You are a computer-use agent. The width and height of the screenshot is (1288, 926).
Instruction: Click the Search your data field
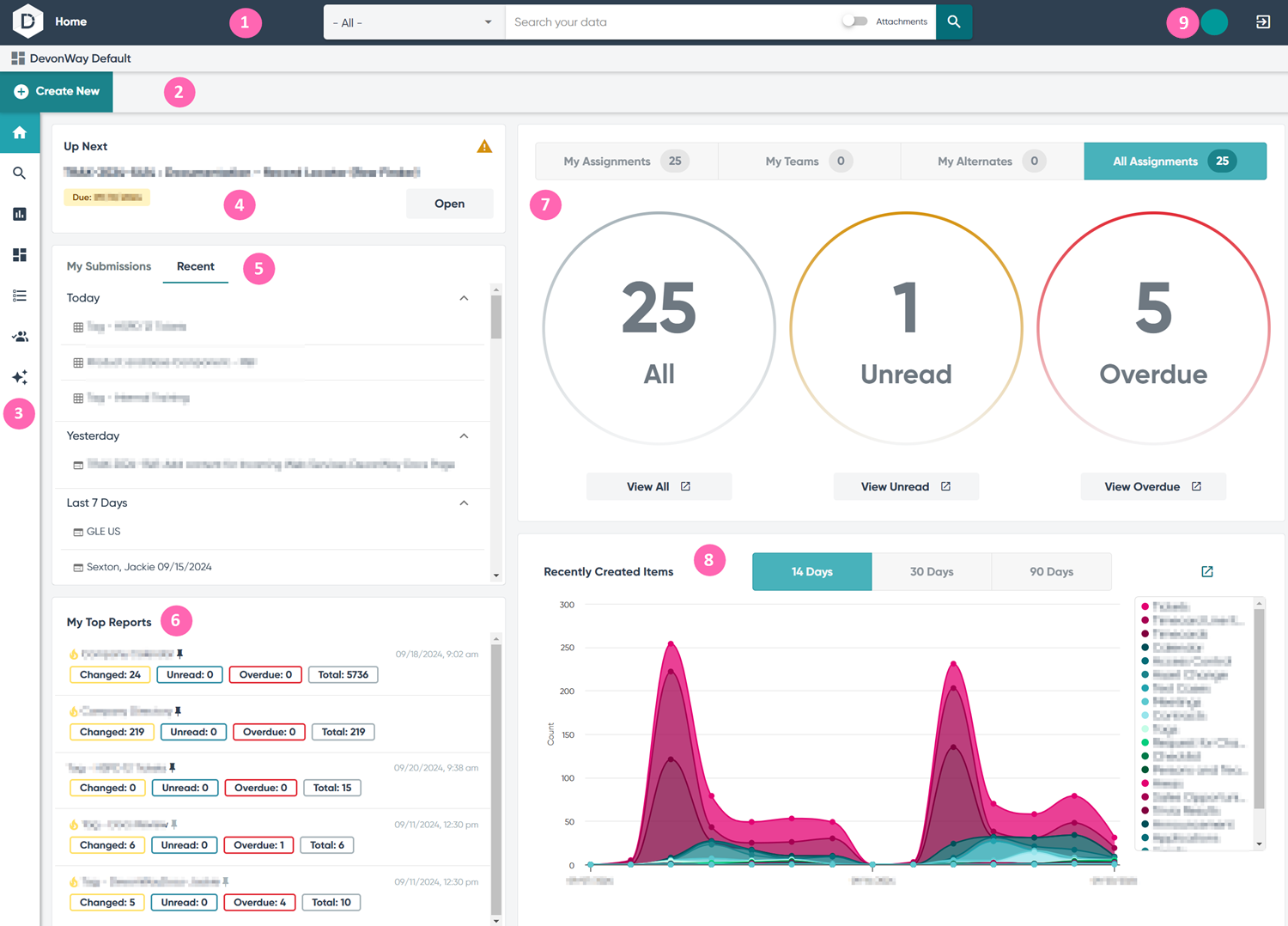click(670, 22)
